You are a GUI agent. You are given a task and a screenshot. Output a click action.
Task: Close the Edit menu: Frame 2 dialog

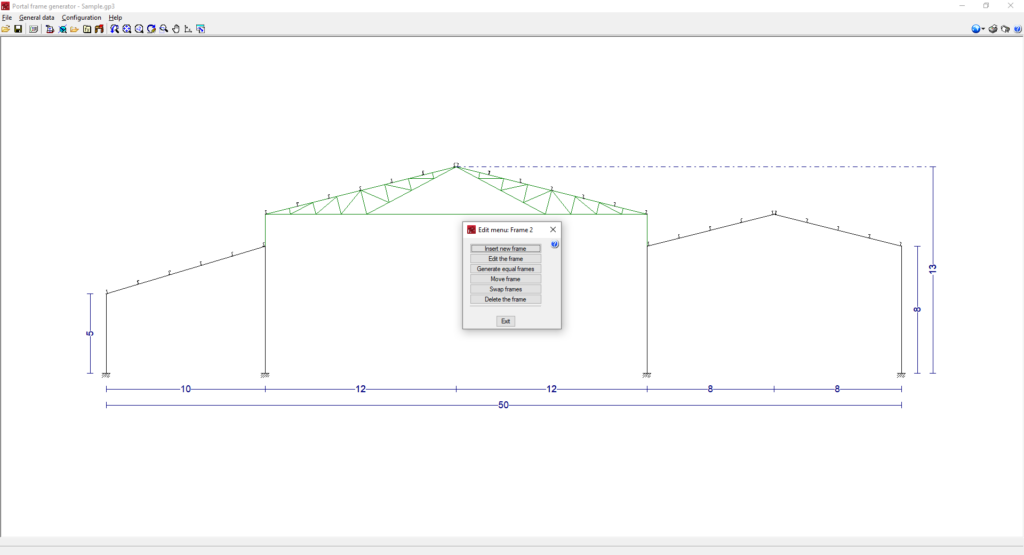click(553, 230)
